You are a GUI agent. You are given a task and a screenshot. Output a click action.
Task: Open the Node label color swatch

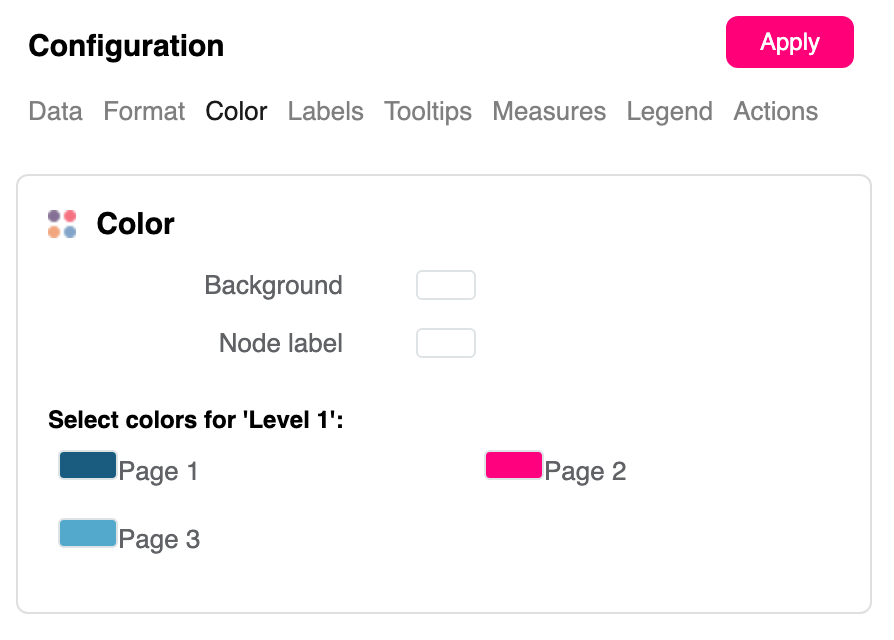coord(445,343)
